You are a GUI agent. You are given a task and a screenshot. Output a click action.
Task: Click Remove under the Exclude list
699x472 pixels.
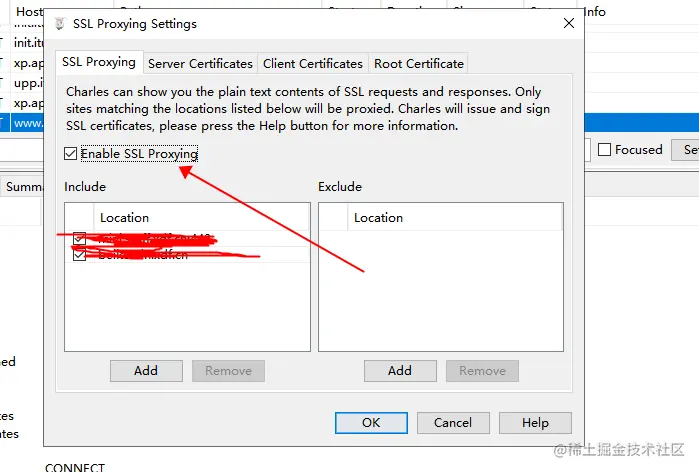pos(482,371)
